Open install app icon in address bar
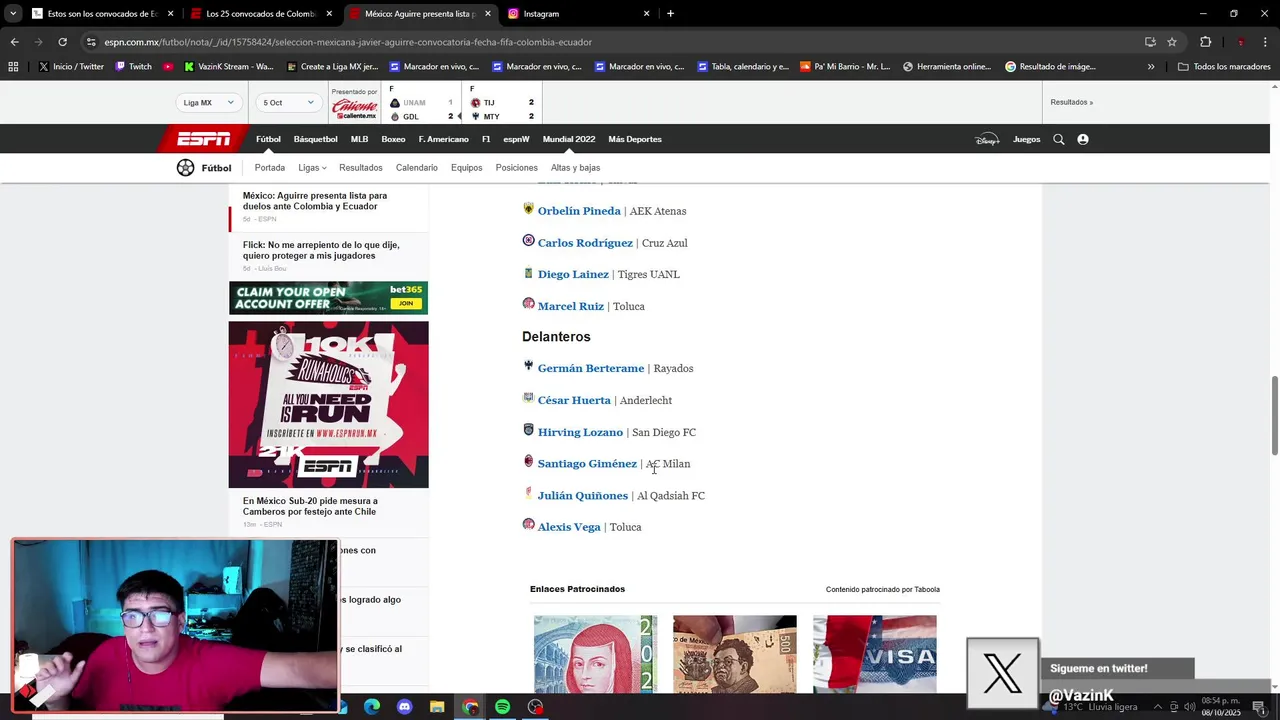This screenshot has width=1280, height=720. [x=1150, y=42]
